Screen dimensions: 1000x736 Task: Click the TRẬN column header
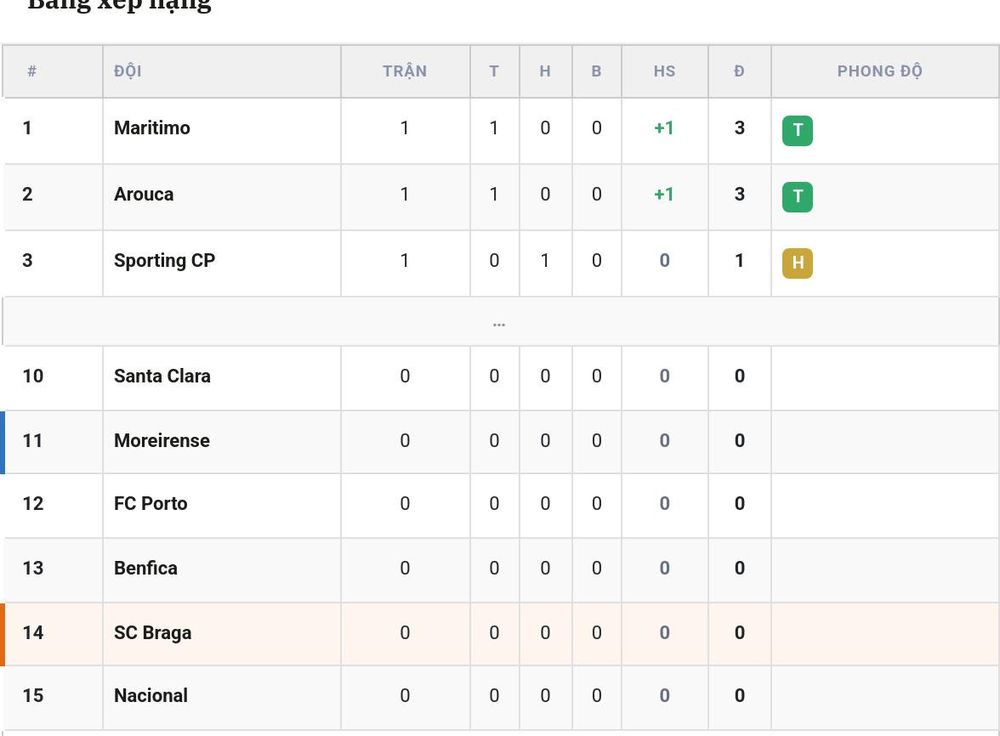click(405, 71)
